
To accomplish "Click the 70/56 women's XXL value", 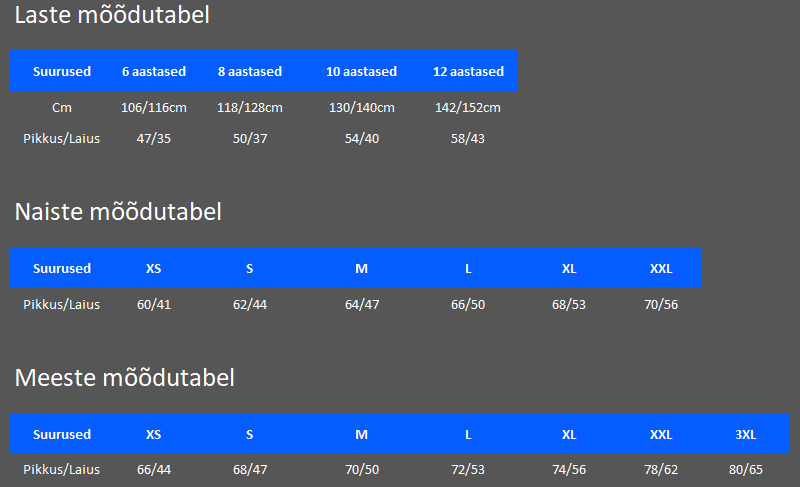I will [661, 304].
